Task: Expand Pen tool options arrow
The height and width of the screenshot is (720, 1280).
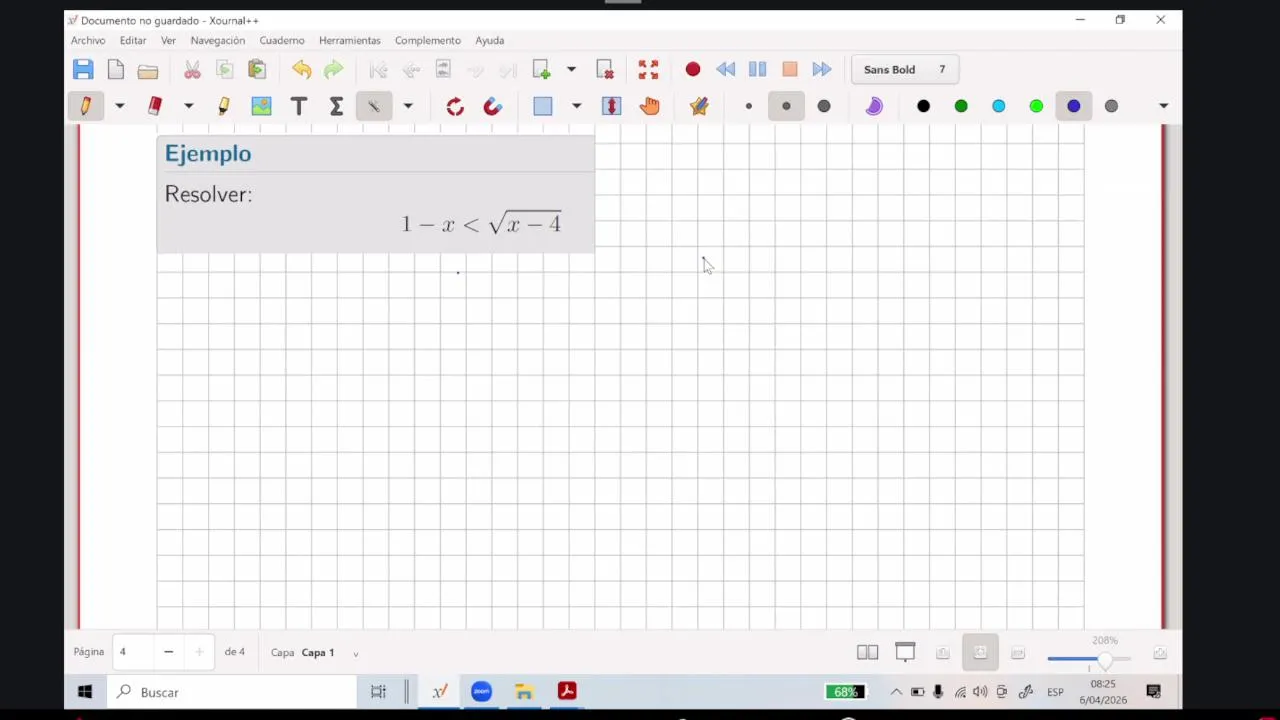Action: [x=119, y=106]
